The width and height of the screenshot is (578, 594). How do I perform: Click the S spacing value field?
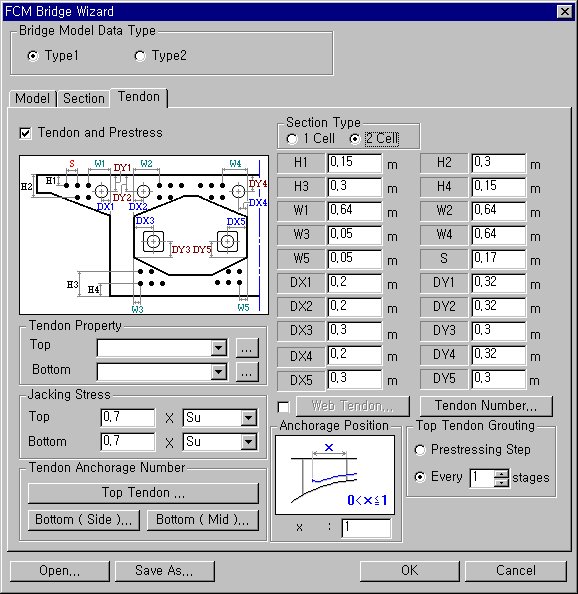[498, 259]
